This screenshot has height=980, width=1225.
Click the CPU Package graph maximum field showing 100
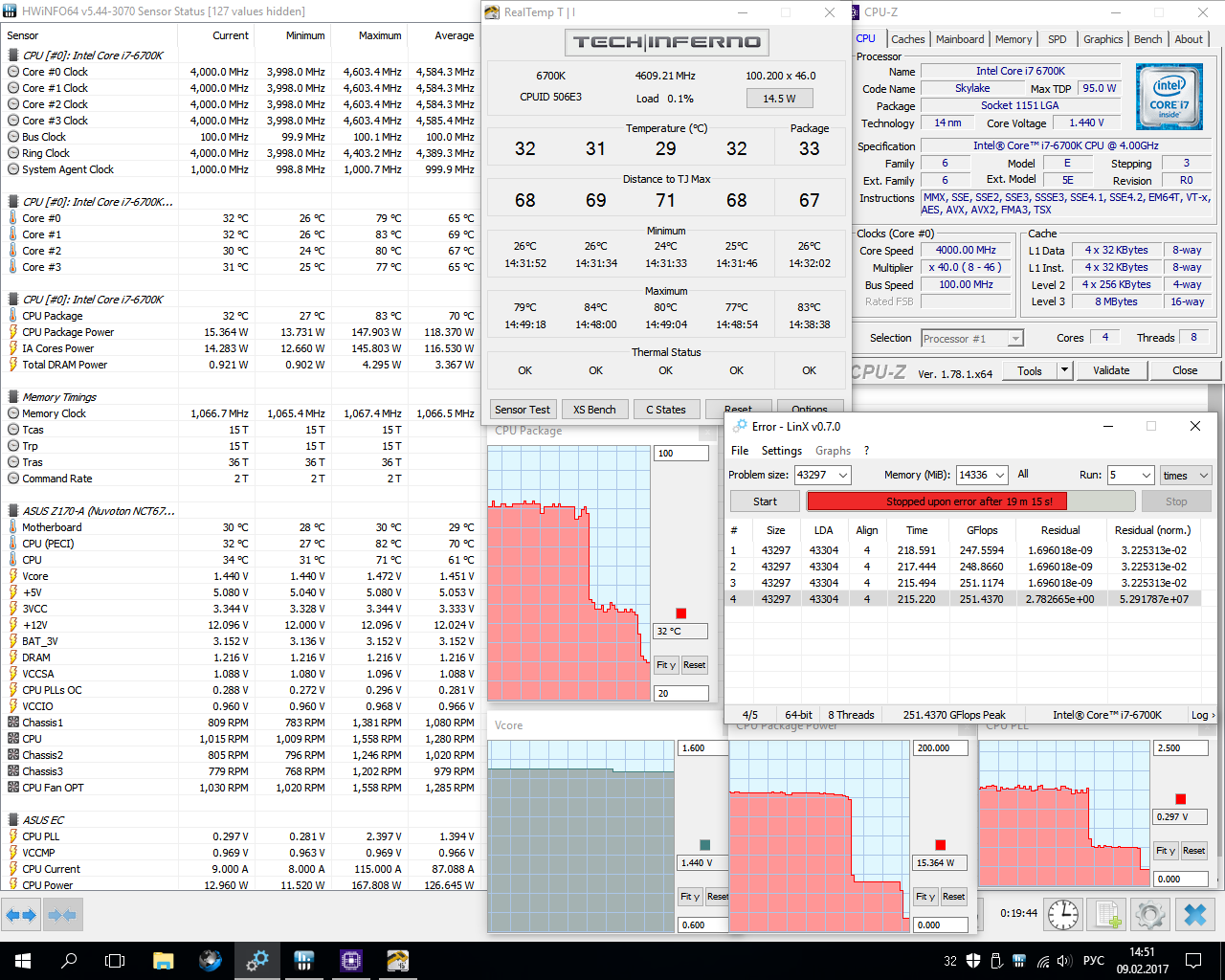click(681, 453)
